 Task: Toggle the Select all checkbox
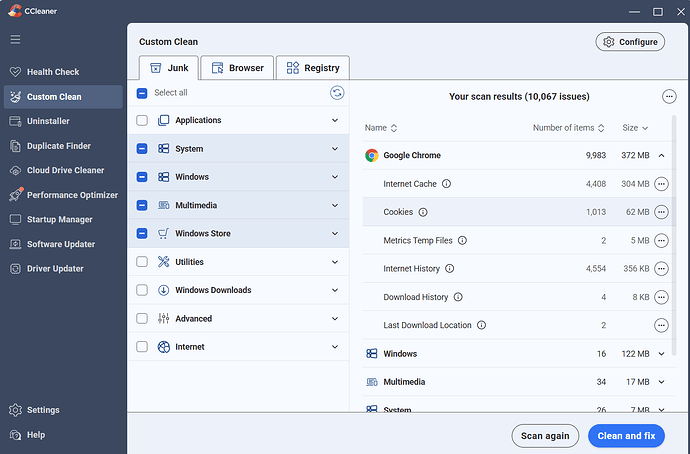point(142,93)
